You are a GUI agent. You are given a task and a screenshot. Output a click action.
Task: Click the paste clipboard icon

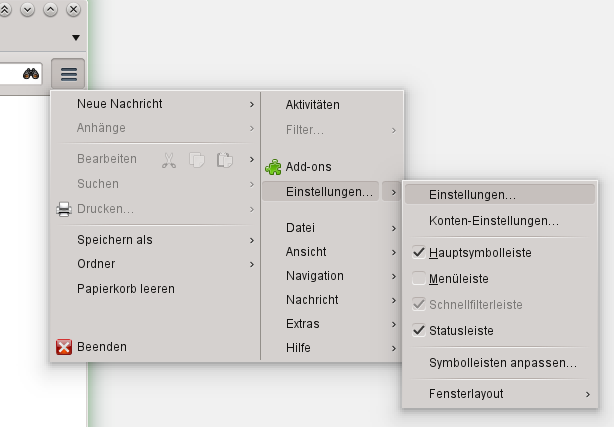tap(225, 159)
